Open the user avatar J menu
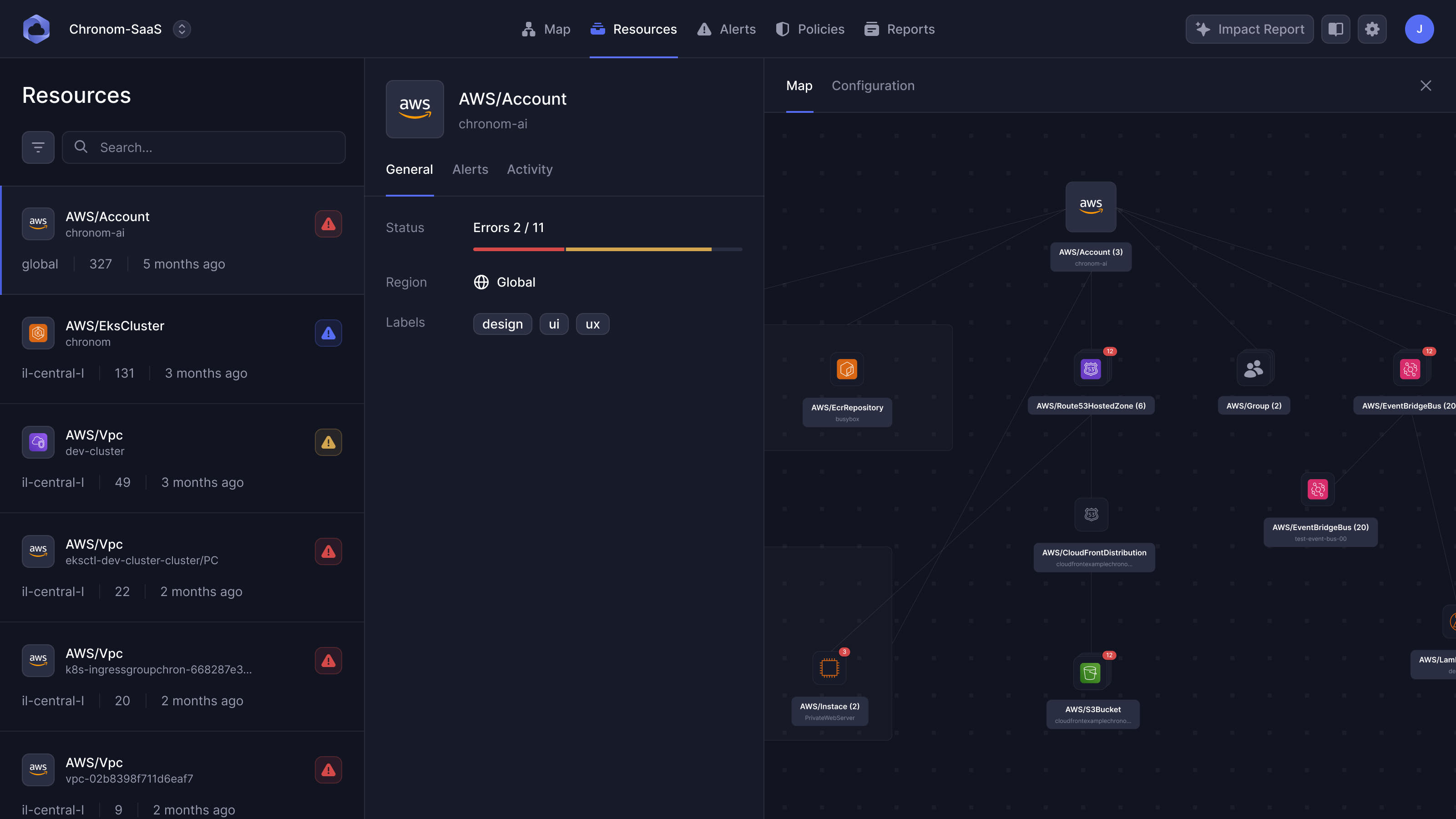The width and height of the screenshot is (1456, 819). [1419, 30]
